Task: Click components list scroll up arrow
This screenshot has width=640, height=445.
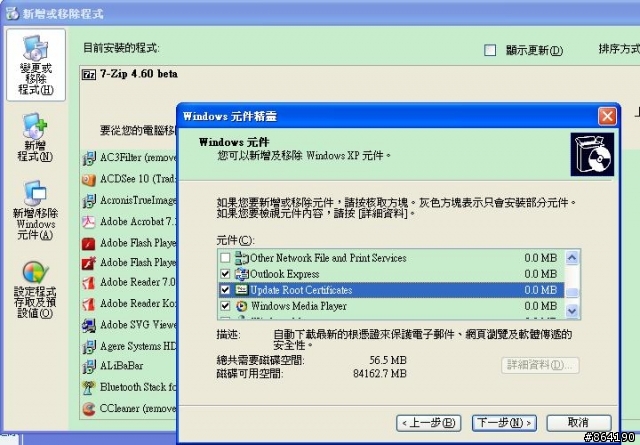Action: pyautogui.click(x=572, y=258)
